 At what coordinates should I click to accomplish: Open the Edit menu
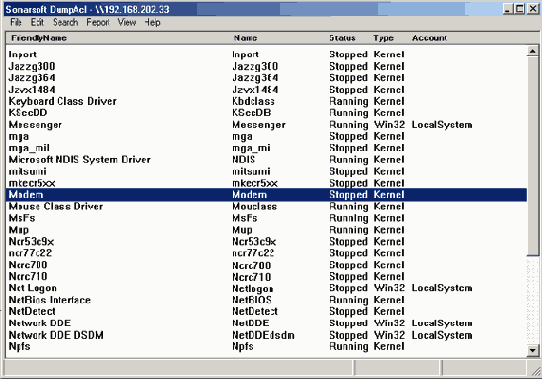point(37,22)
